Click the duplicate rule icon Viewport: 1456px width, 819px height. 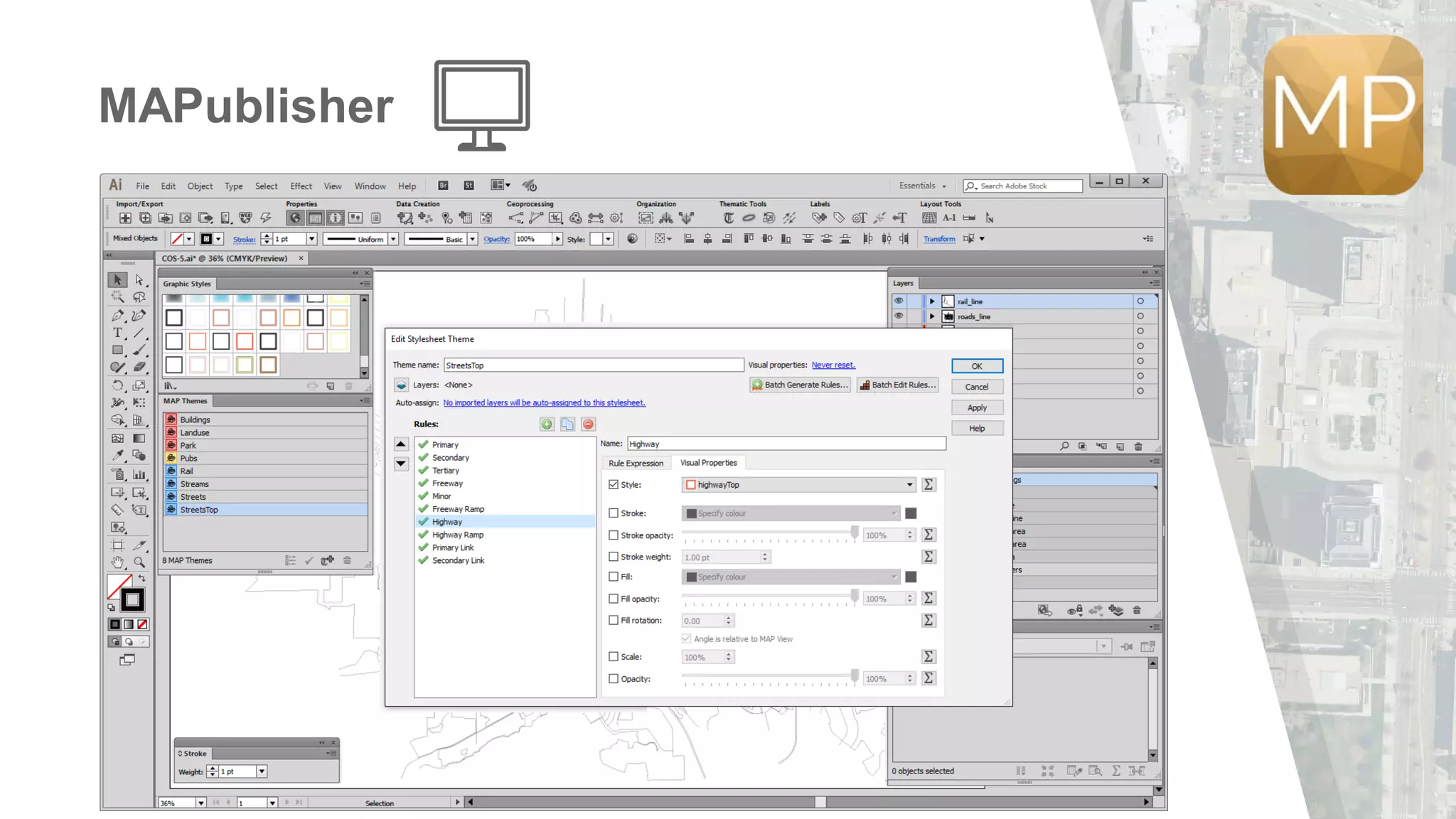click(x=567, y=424)
